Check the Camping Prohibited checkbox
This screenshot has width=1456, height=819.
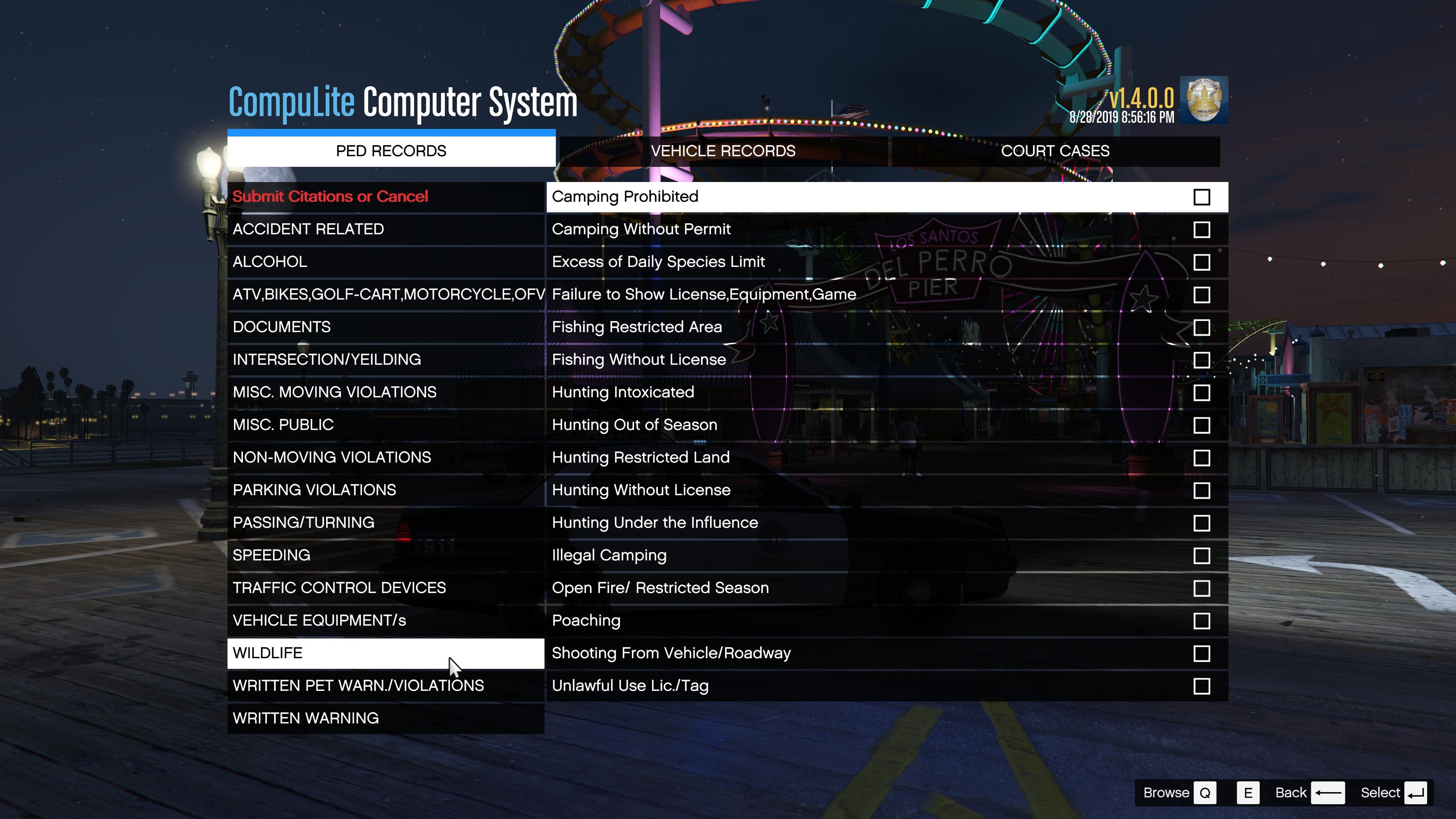pyautogui.click(x=1201, y=197)
